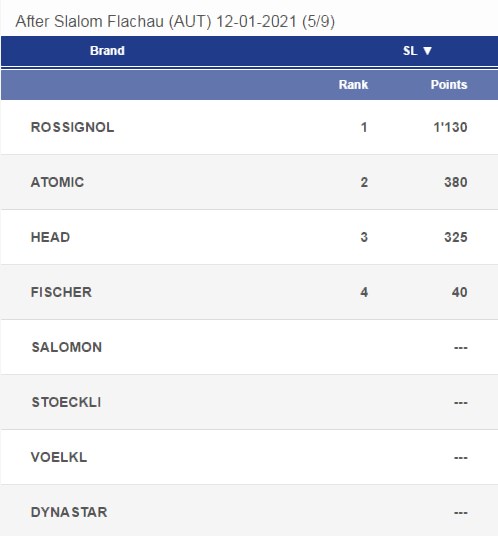Click Head's 325 points value

[x=456, y=237]
